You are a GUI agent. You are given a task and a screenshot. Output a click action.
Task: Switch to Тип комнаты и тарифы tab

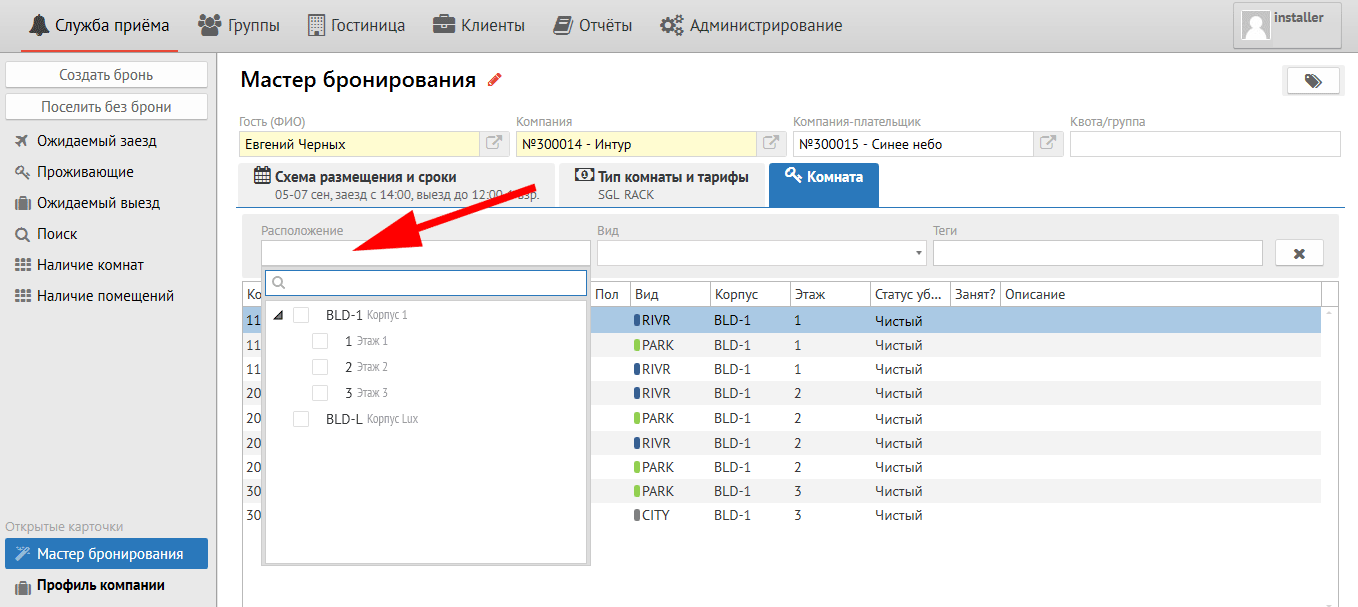[661, 185]
